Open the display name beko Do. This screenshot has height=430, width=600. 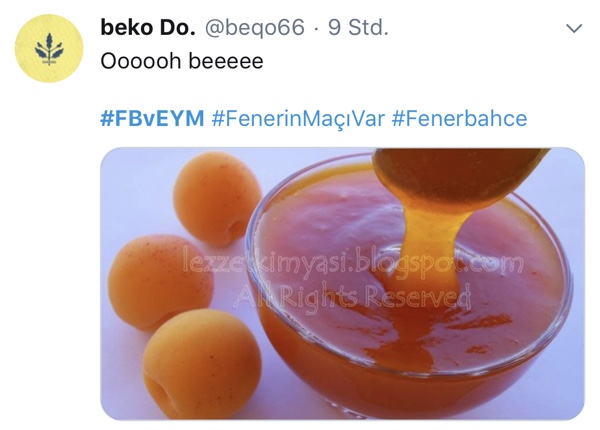tap(148, 28)
